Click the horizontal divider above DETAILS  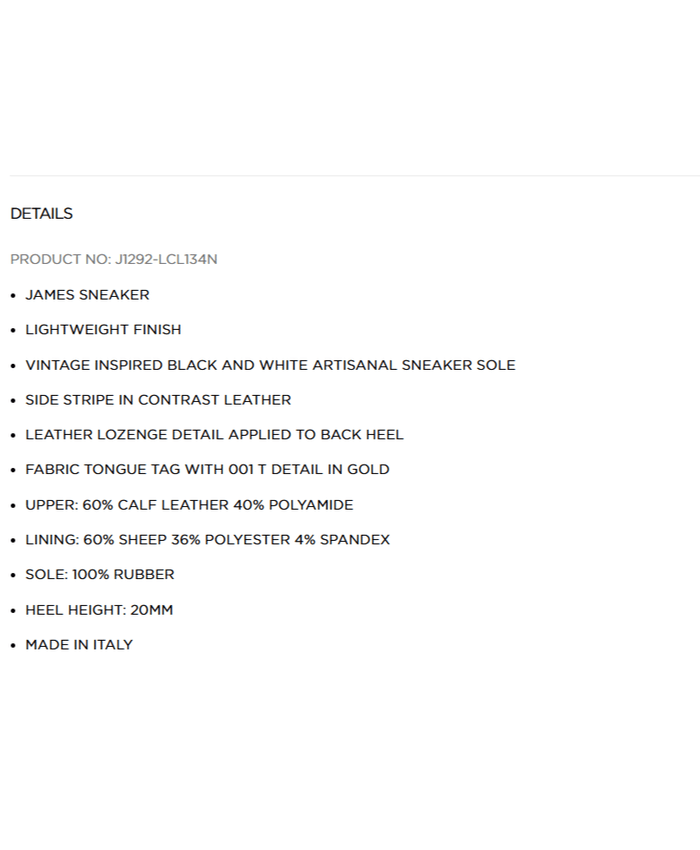[350, 176]
